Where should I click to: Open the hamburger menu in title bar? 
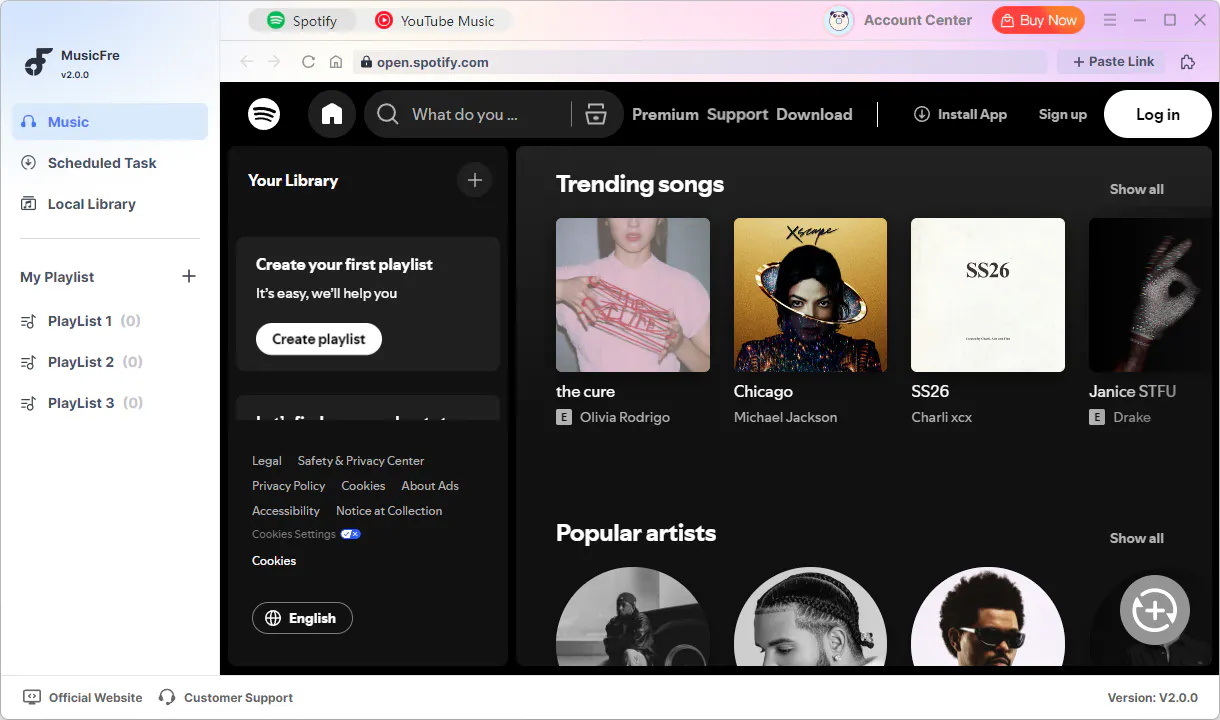pos(1110,20)
